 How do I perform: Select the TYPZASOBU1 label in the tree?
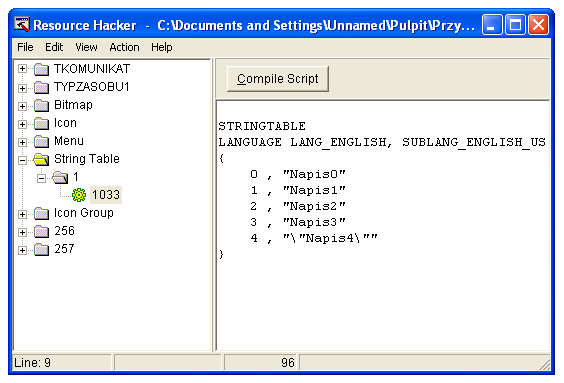coord(91,87)
